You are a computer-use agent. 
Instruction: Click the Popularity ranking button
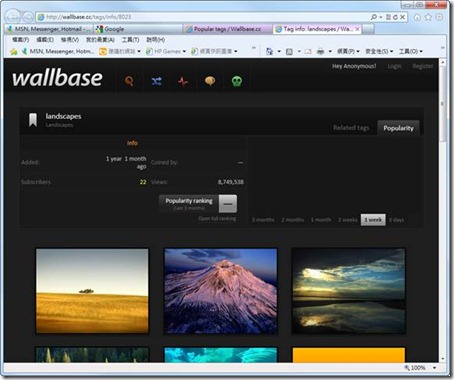(198, 204)
